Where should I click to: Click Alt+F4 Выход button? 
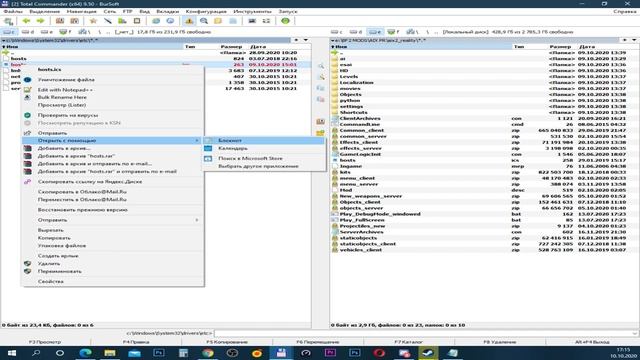click(x=592, y=342)
